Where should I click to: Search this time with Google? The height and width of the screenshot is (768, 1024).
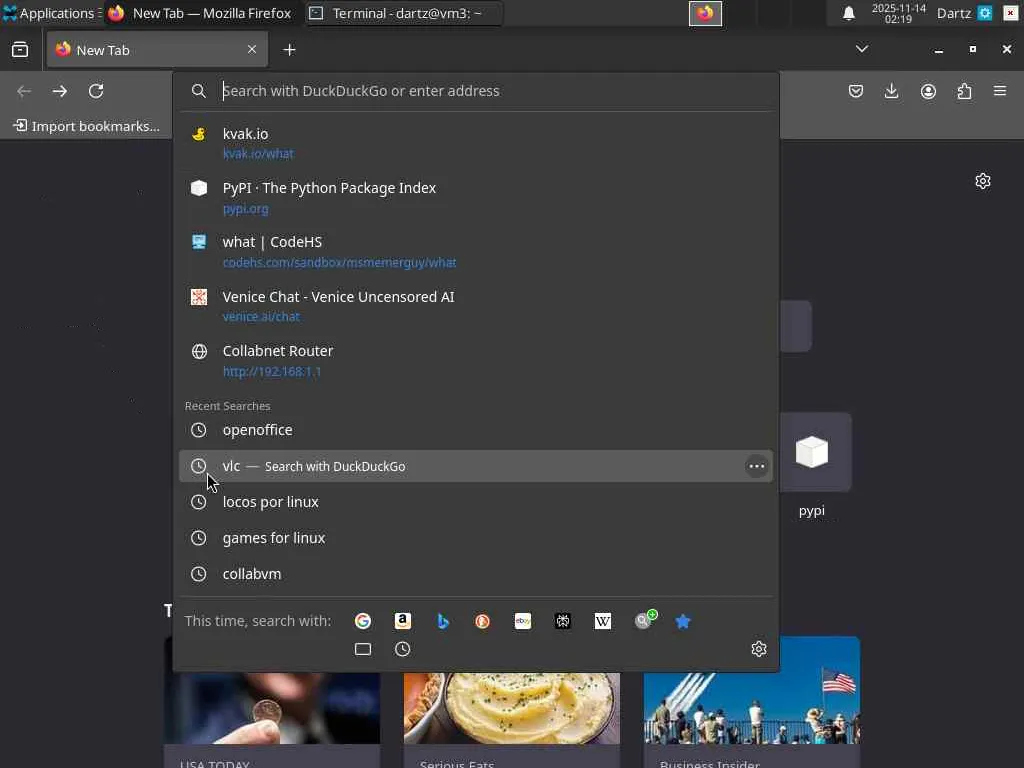point(363,621)
